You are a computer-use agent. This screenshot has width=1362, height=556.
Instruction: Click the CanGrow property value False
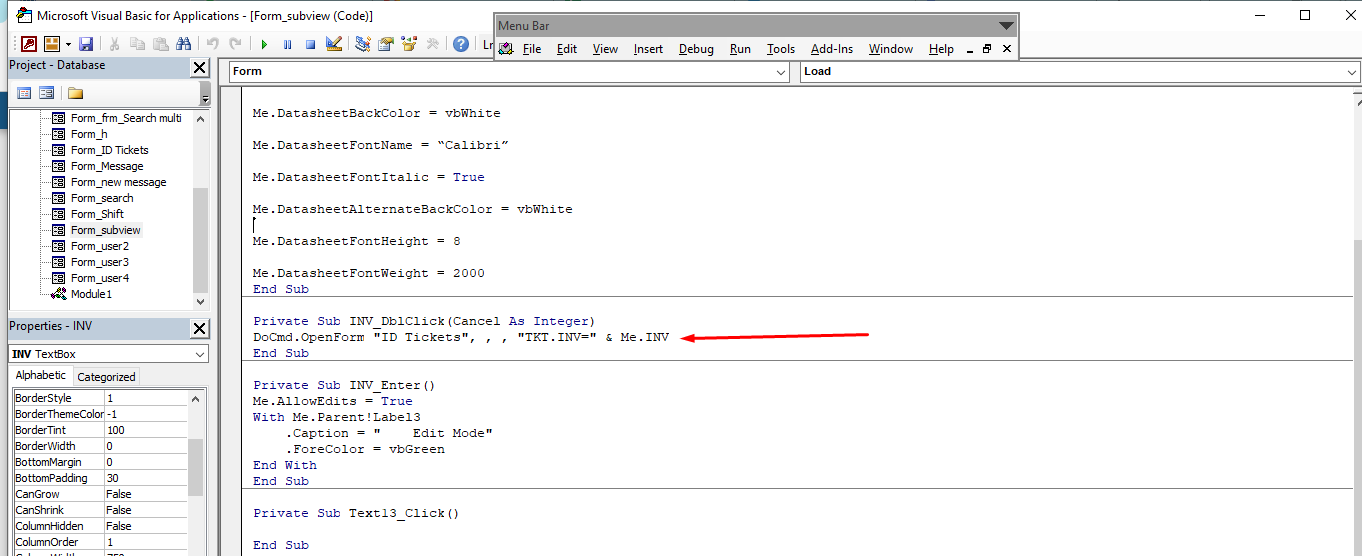click(145, 494)
